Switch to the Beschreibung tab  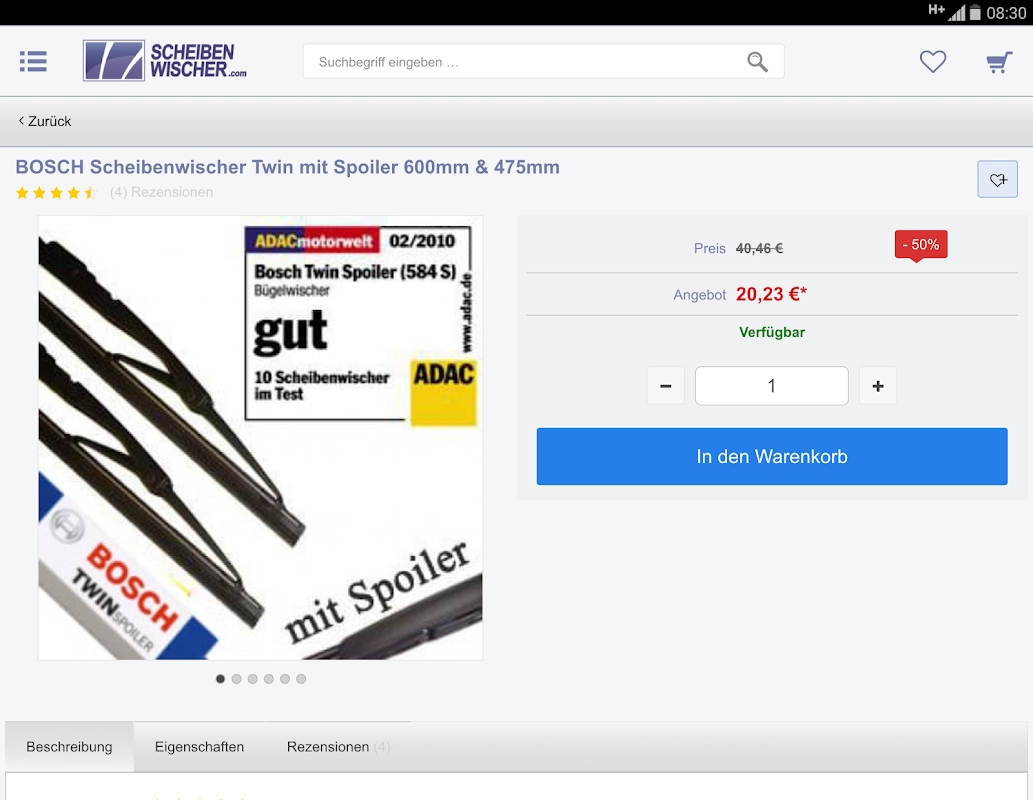pyautogui.click(x=69, y=747)
